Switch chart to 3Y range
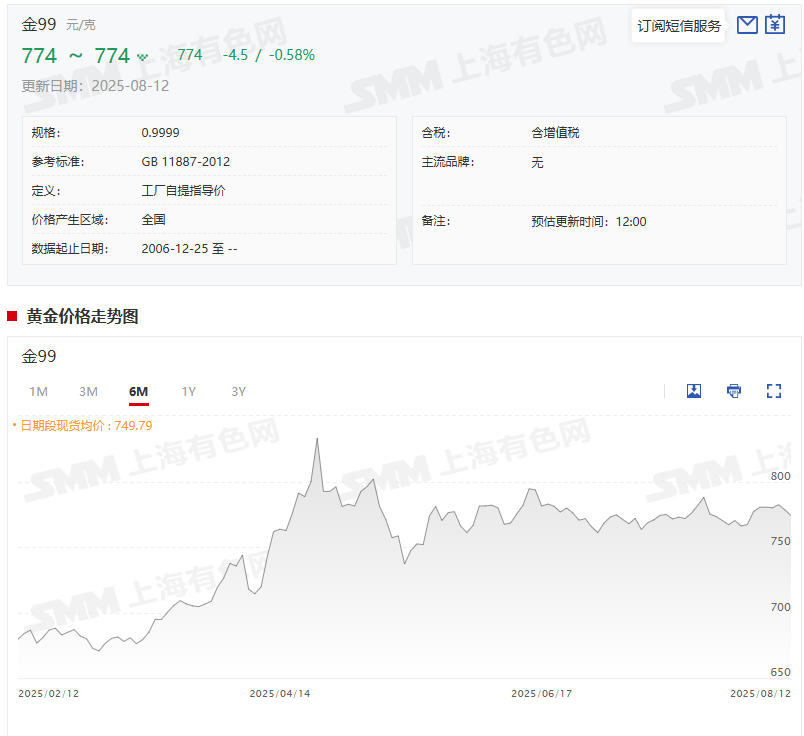 [x=238, y=391]
